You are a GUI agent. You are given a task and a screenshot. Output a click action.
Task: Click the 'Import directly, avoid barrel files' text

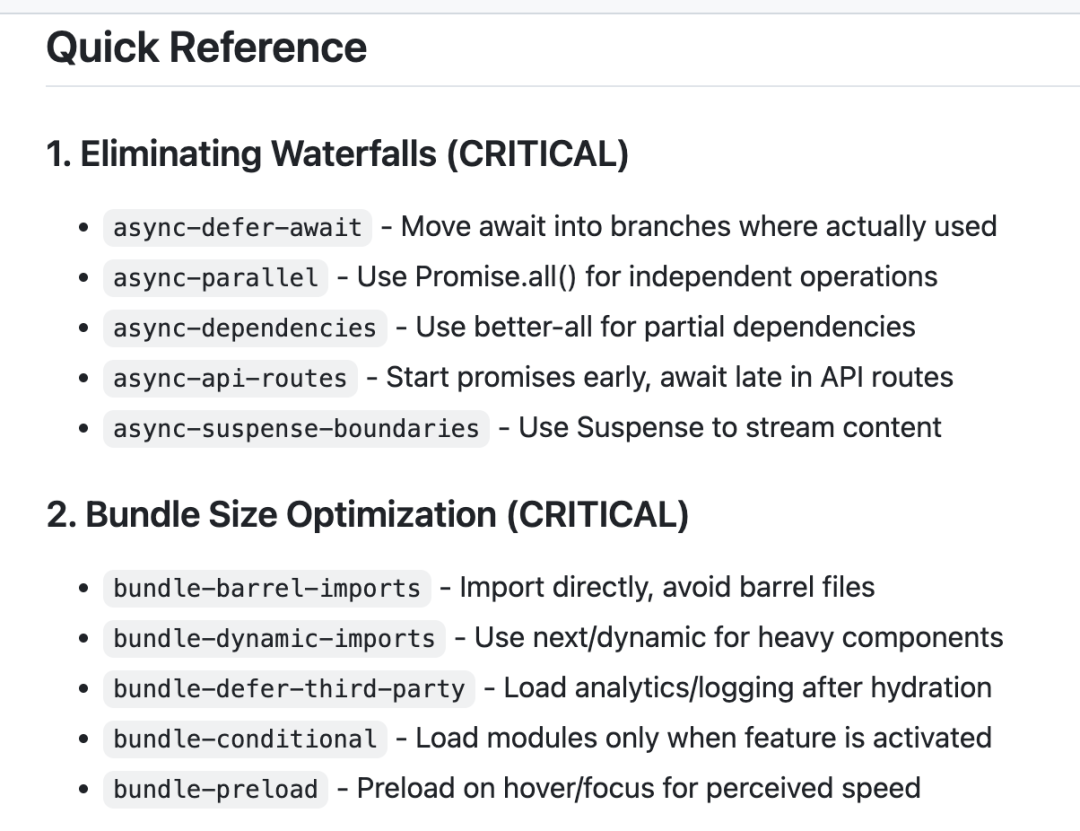click(667, 587)
